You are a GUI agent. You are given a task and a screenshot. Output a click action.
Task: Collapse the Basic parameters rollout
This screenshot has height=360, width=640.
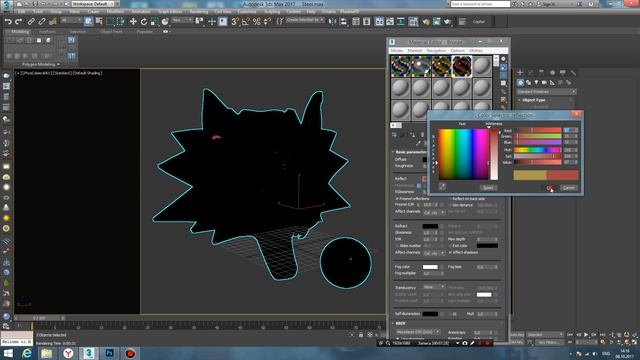(411, 152)
